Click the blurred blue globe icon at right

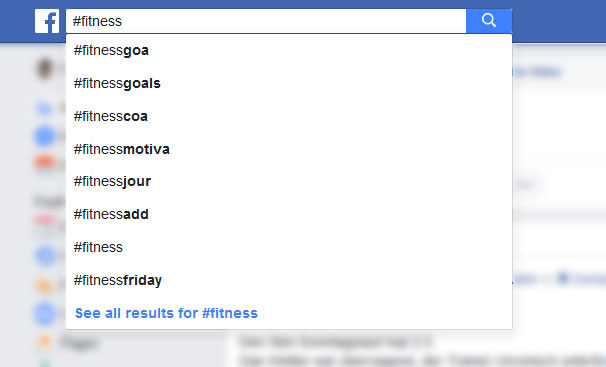[563, 278]
